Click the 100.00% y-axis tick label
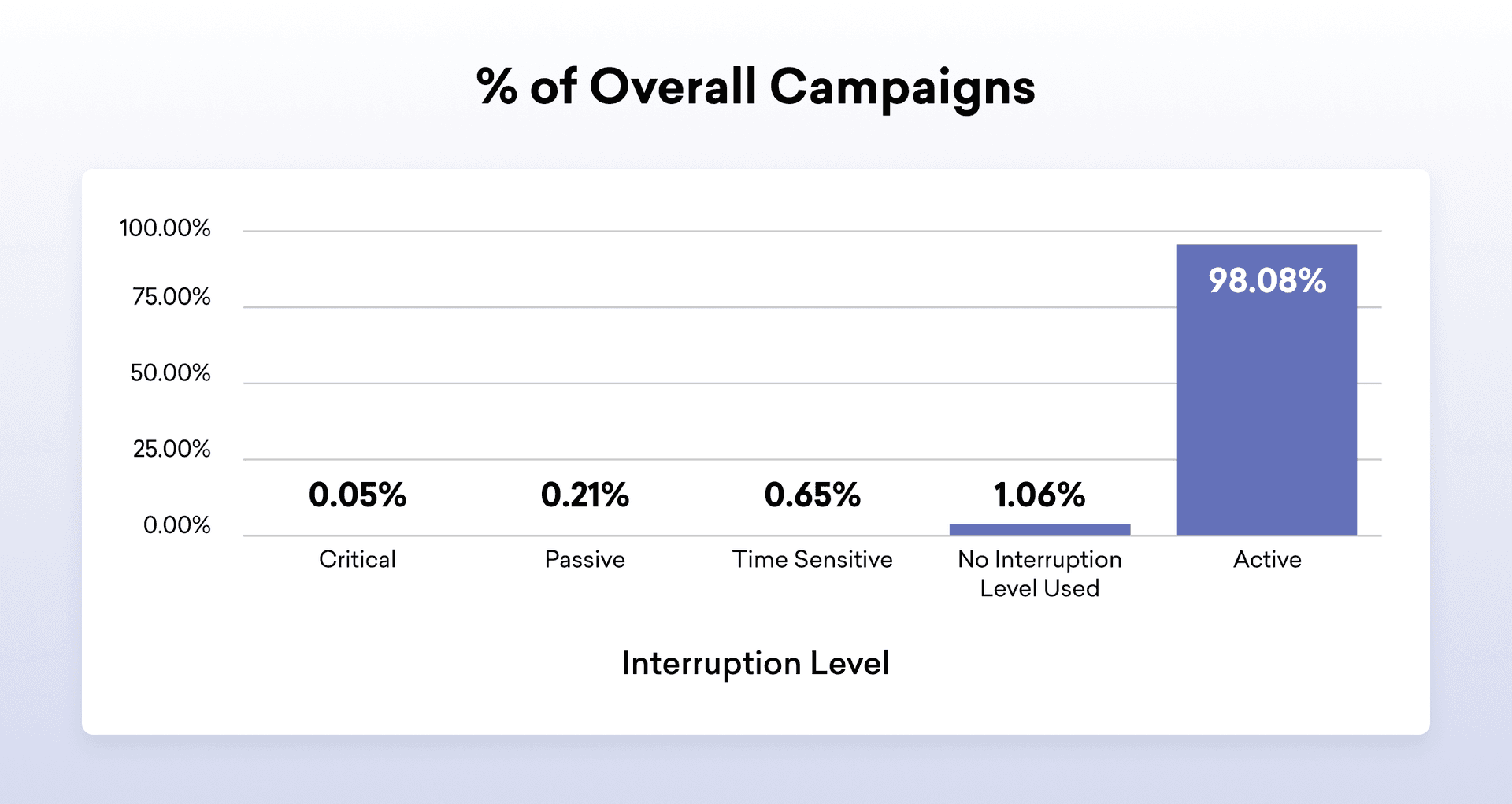This screenshot has height=804, width=1512. 165,228
